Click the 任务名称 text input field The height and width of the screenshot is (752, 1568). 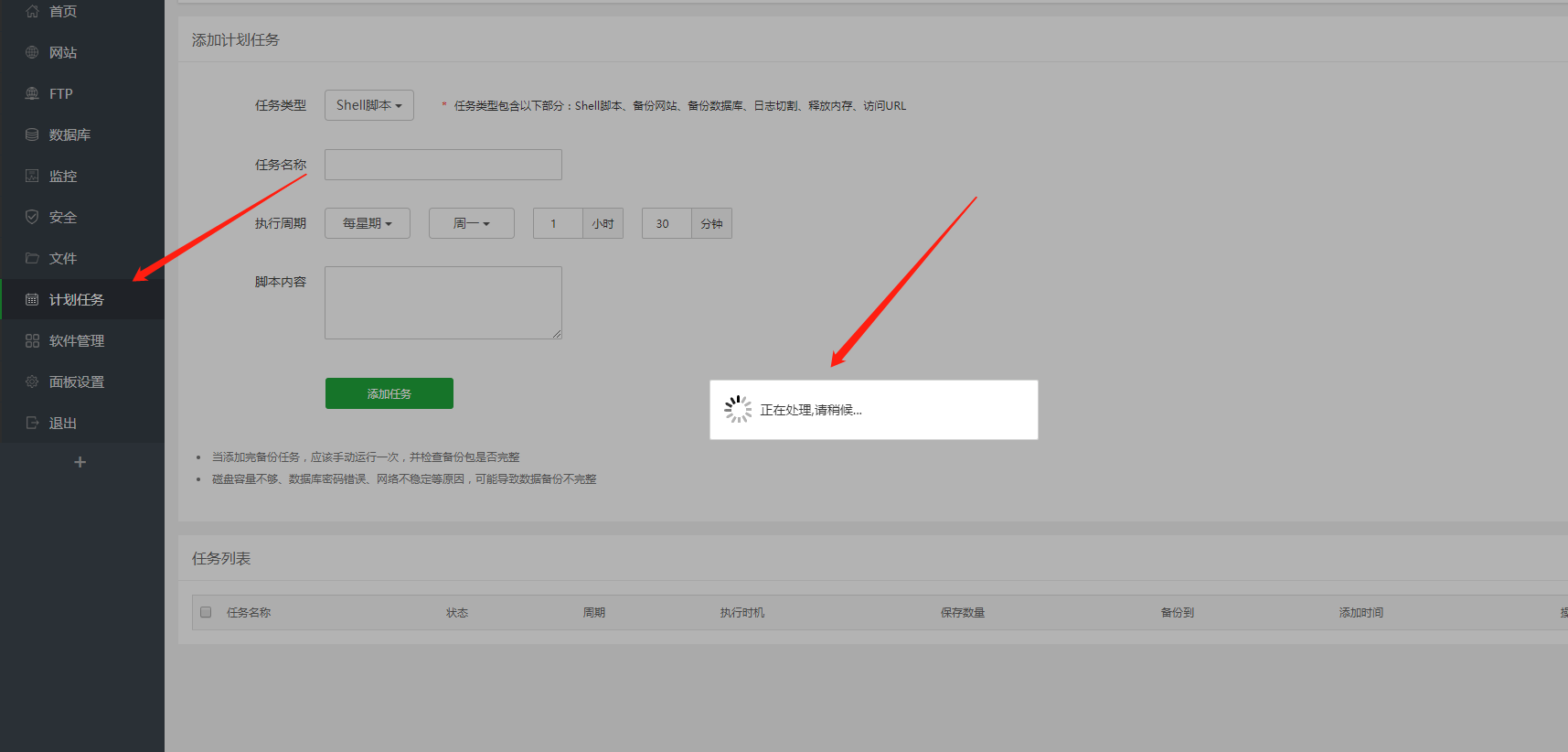[x=443, y=165]
